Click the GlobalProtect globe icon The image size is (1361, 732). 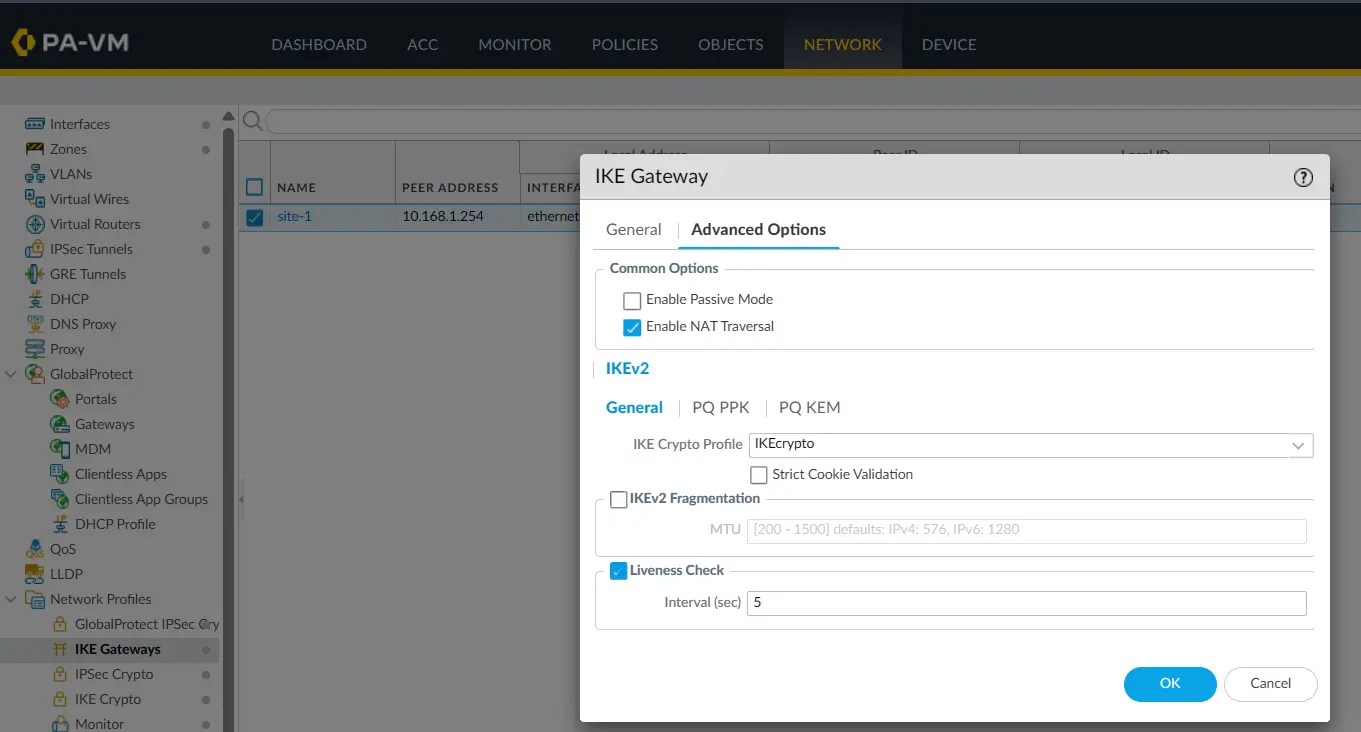pos(35,374)
